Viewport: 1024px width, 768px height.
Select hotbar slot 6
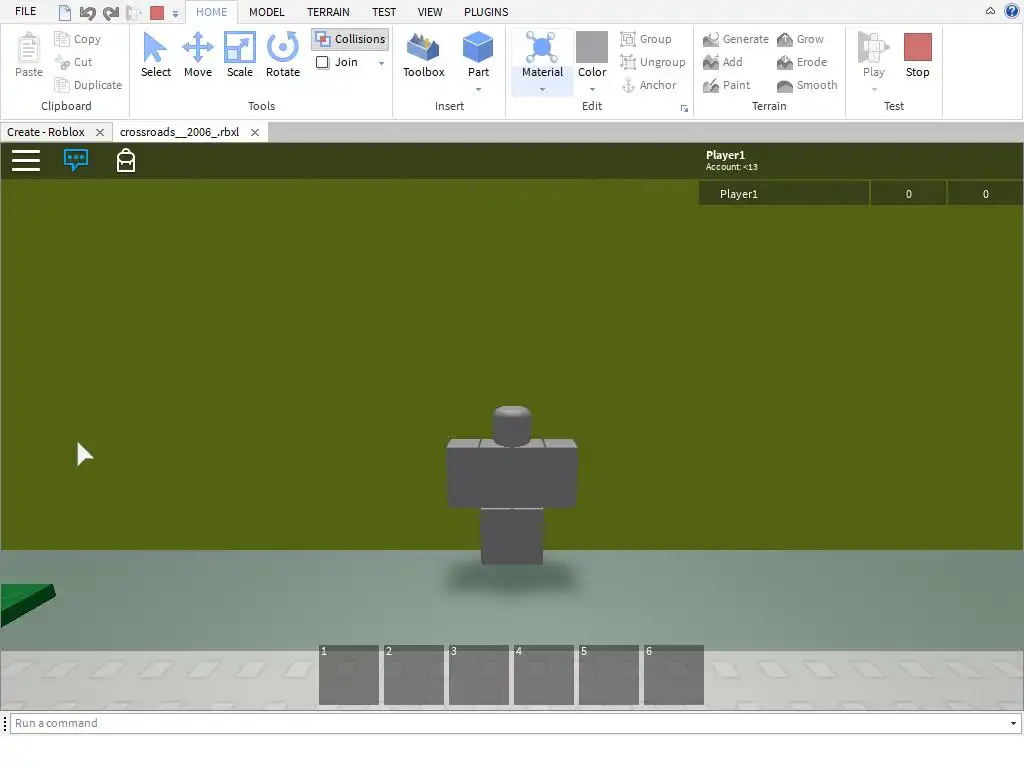tap(674, 675)
